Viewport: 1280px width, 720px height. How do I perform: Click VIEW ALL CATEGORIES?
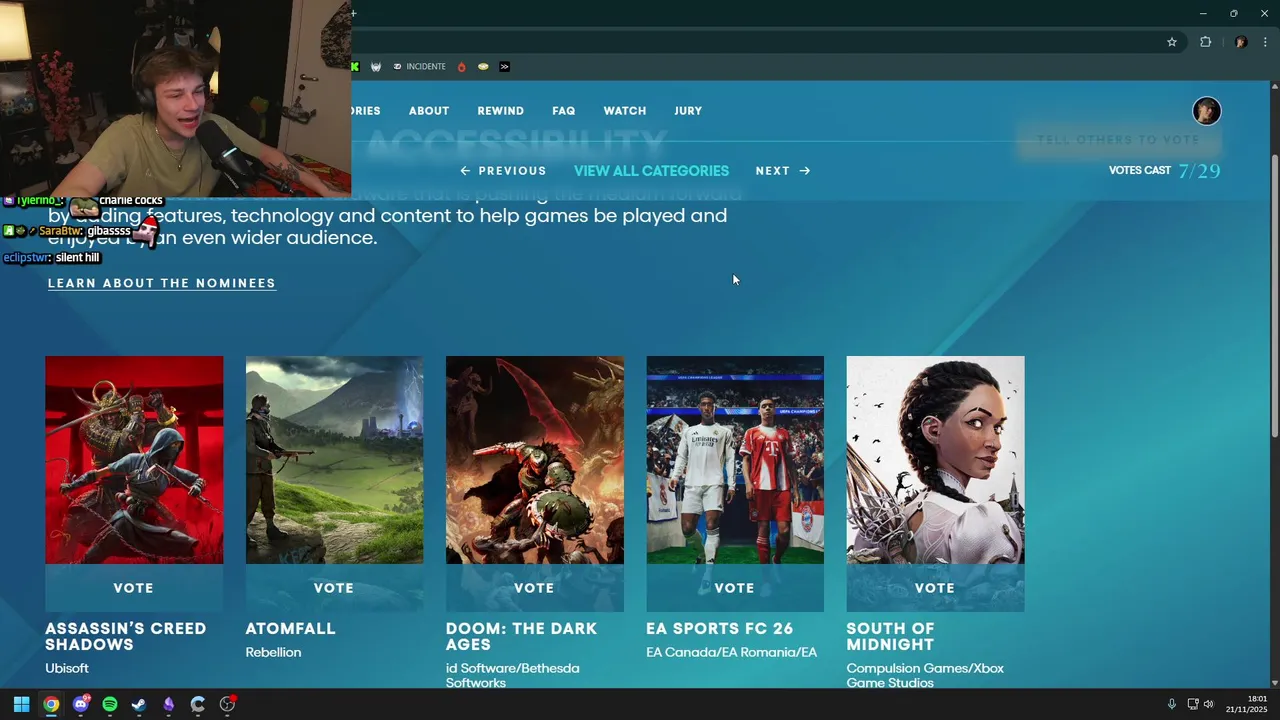[x=651, y=171]
